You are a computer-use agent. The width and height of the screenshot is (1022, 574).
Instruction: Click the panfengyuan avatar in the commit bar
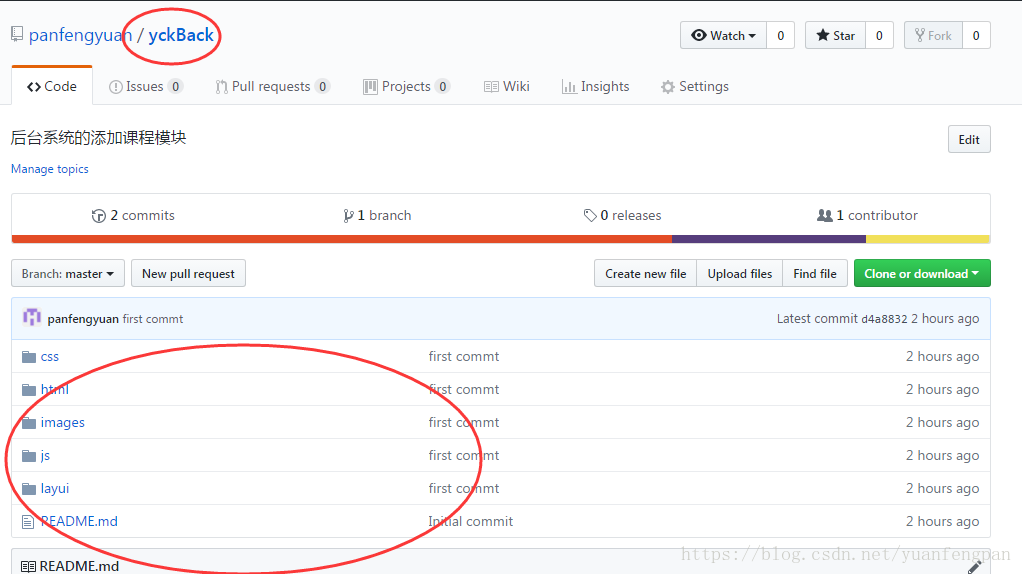click(31, 317)
